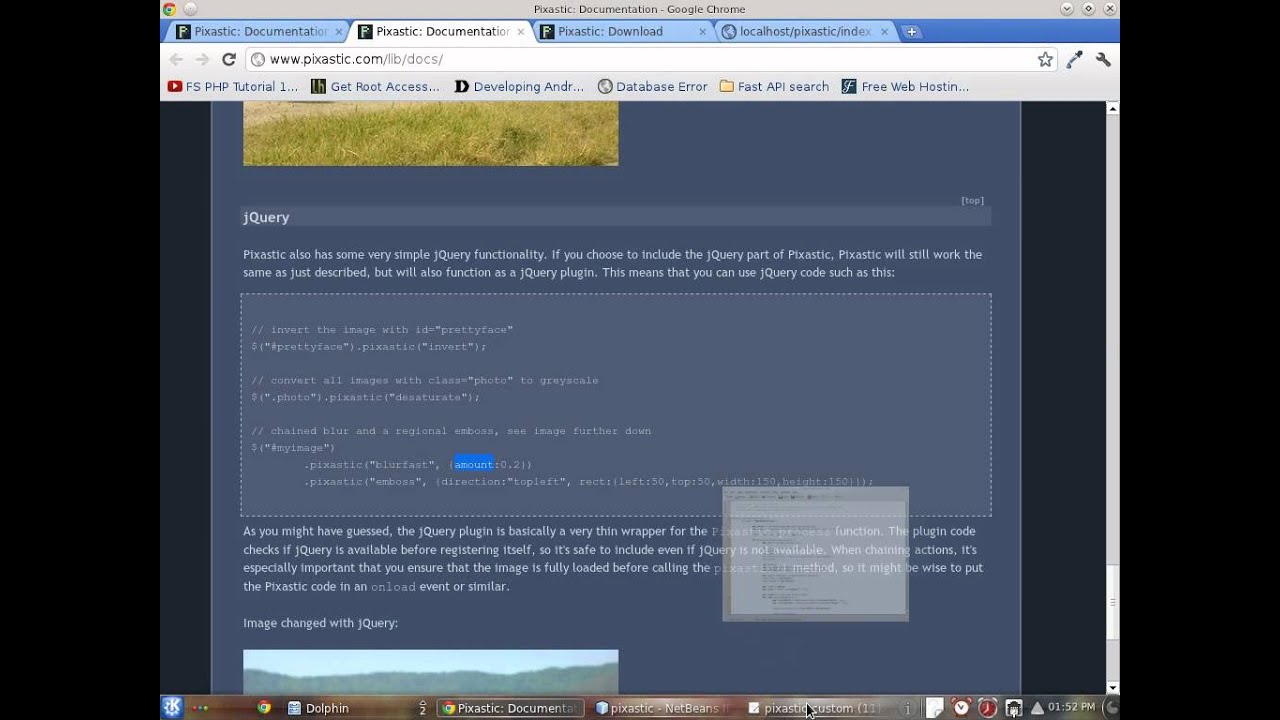This screenshot has width=1280, height=720.
Task: Click the pager showing desktop 2
Action: pos(422,708)
